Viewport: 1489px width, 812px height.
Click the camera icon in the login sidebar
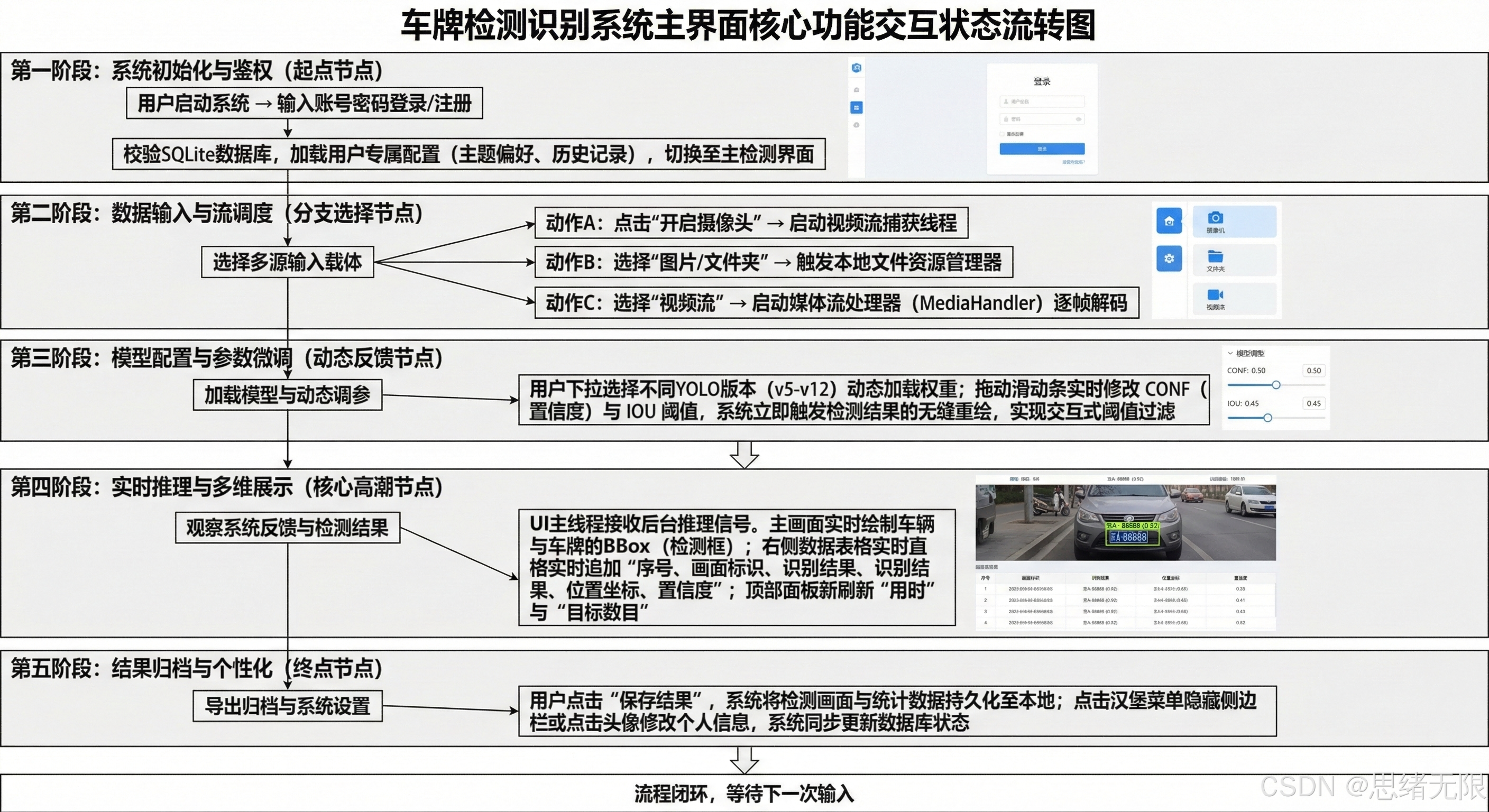(x=857, y=90)
